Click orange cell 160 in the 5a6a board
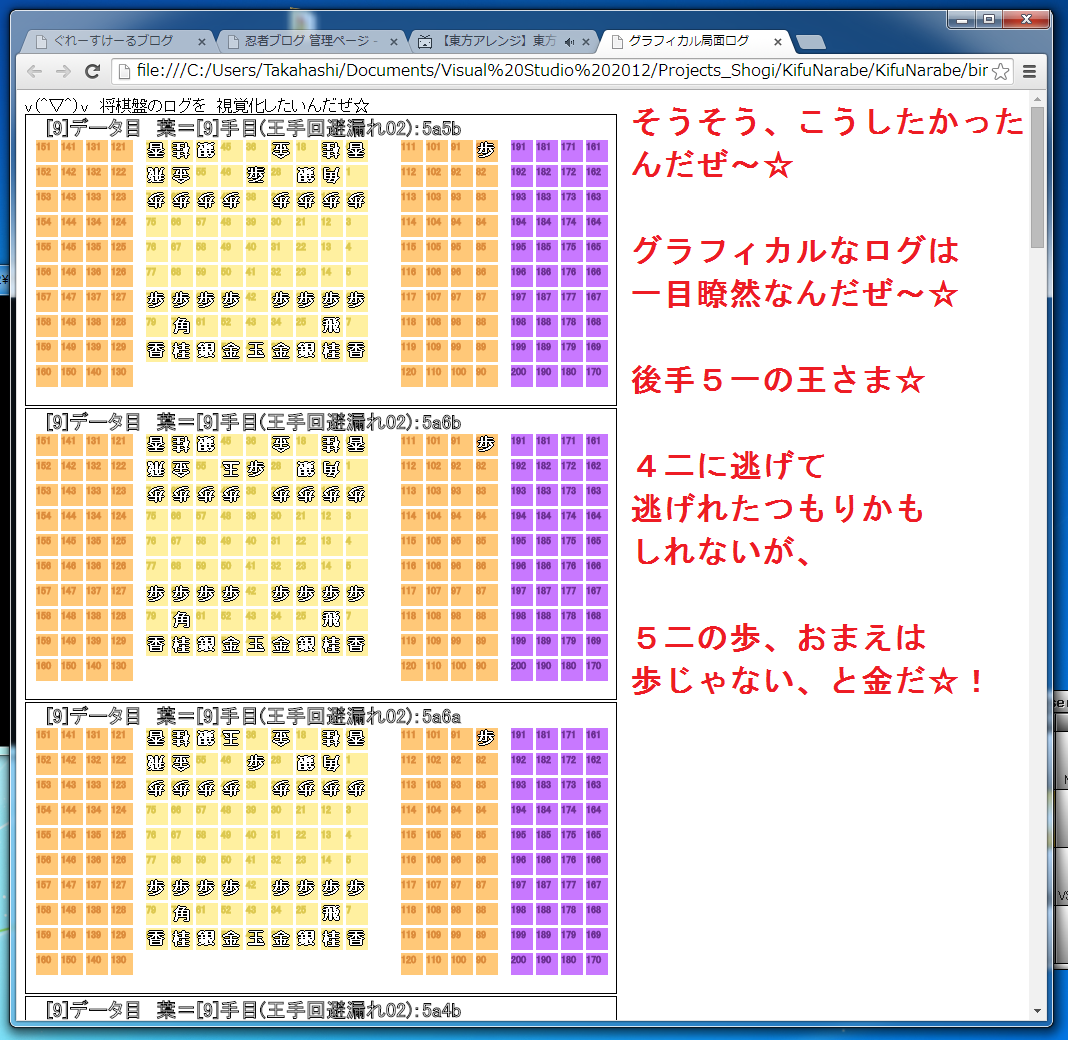Screen dimensions: 1068x1040 46,963
